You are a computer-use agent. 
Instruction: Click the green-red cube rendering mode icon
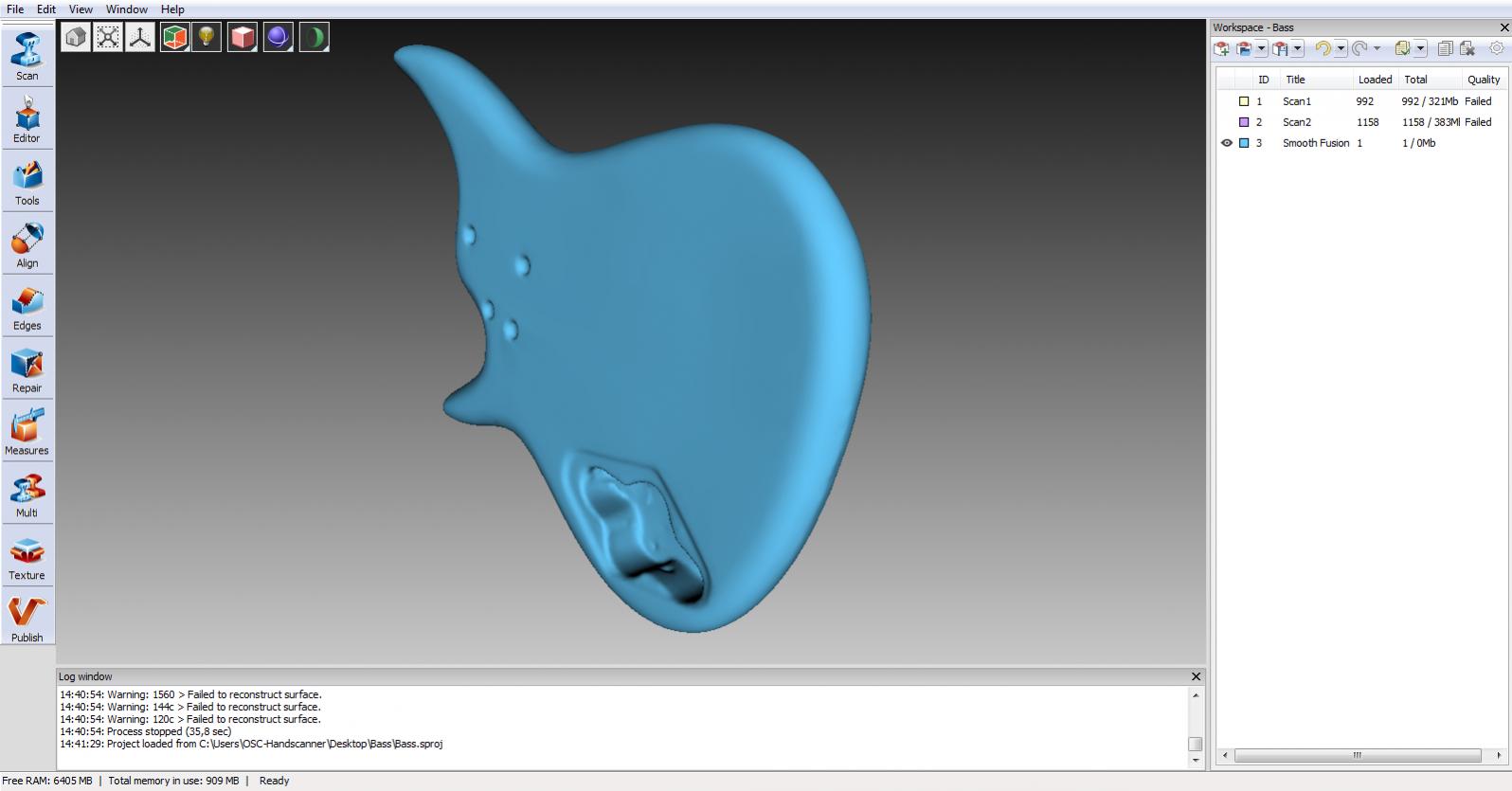point(174,37)
